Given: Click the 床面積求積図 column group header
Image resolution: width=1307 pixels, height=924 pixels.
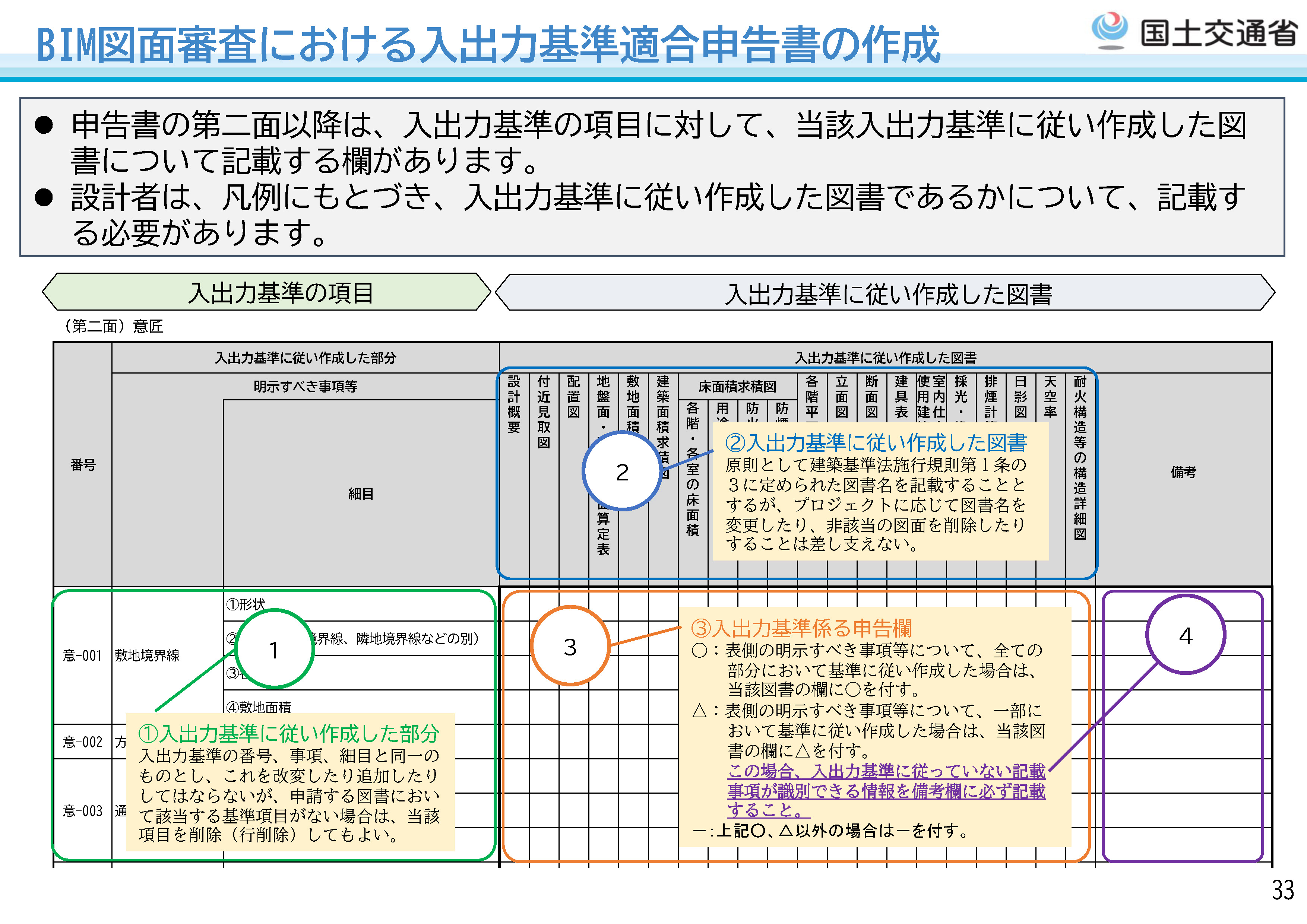Looking at the screenshot, I should point(737,387).
